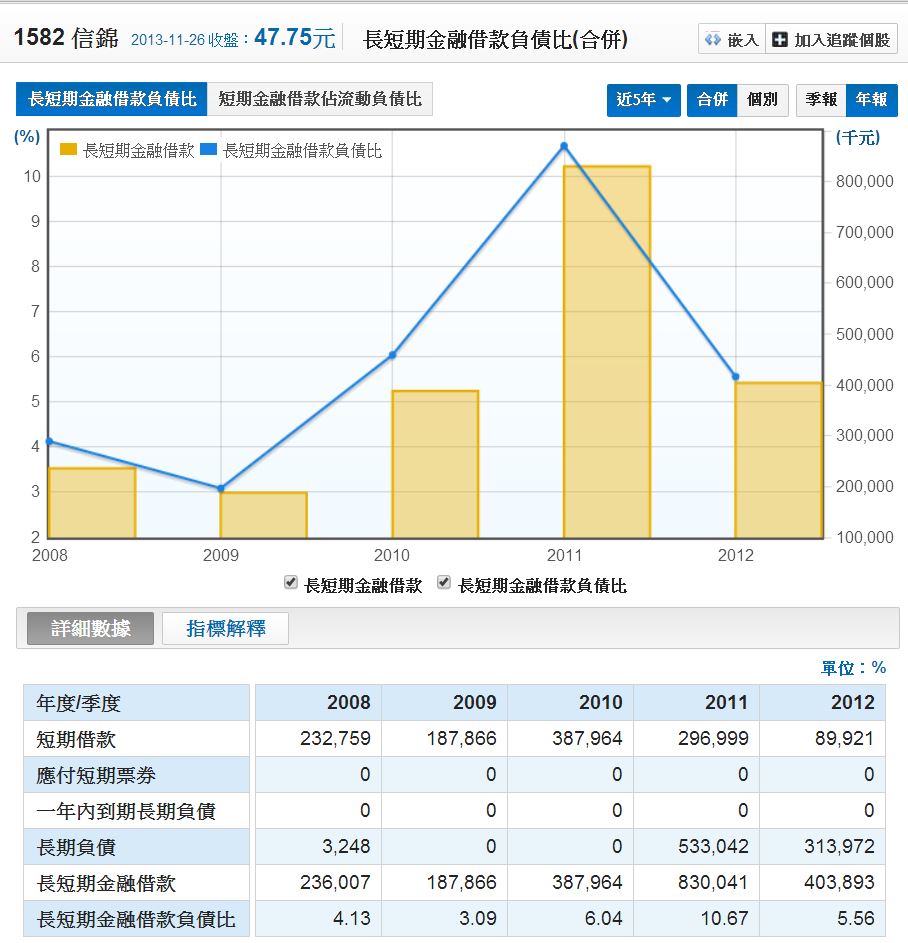Click the yellow 長短期金融借款 legend swatch
Viewport: 908px width, 943px height.
[x=68, y=150]
